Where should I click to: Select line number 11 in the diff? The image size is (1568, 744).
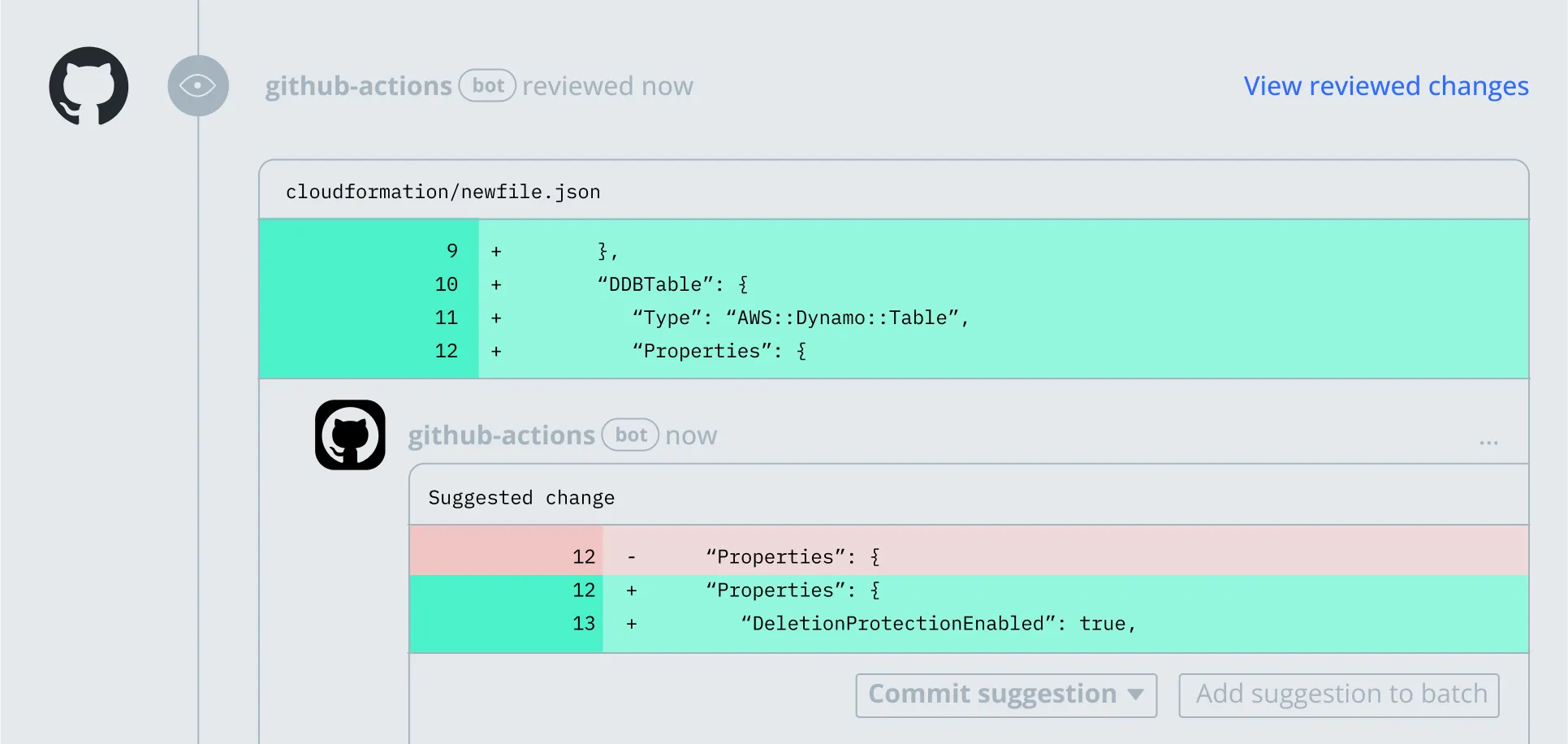coord(446,318)
